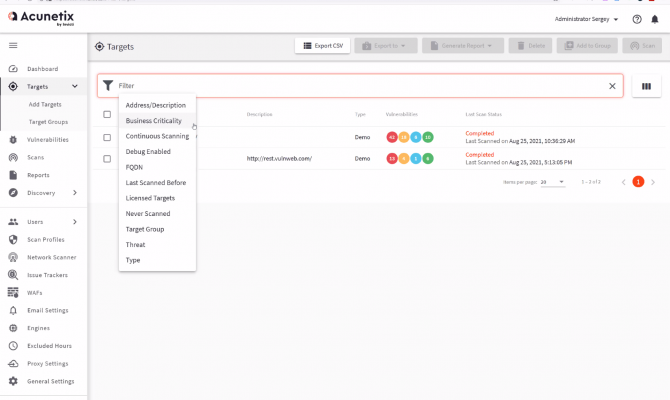
Task: Tick the select-all targets checkbox
Action: 107,114
